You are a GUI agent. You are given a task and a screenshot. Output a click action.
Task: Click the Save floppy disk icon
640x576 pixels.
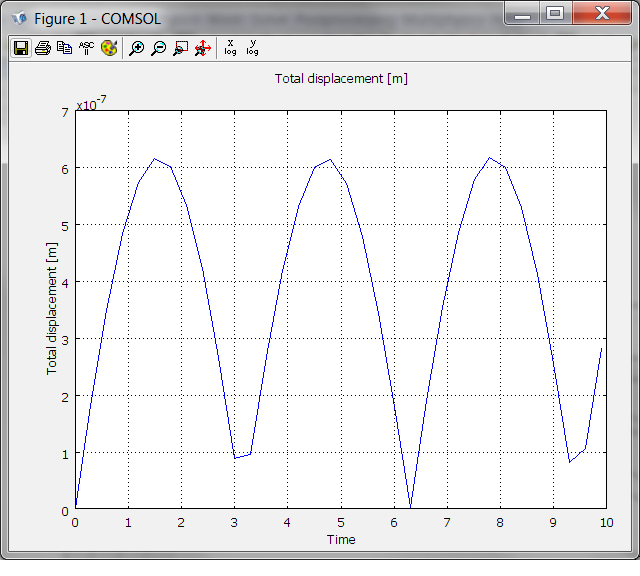(x=21, y=48)
